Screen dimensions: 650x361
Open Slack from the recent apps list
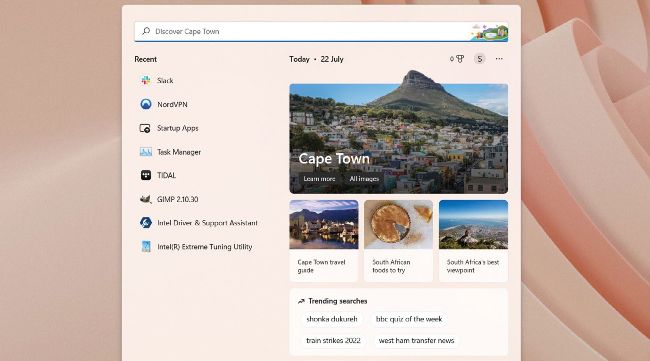click(157, 80)
